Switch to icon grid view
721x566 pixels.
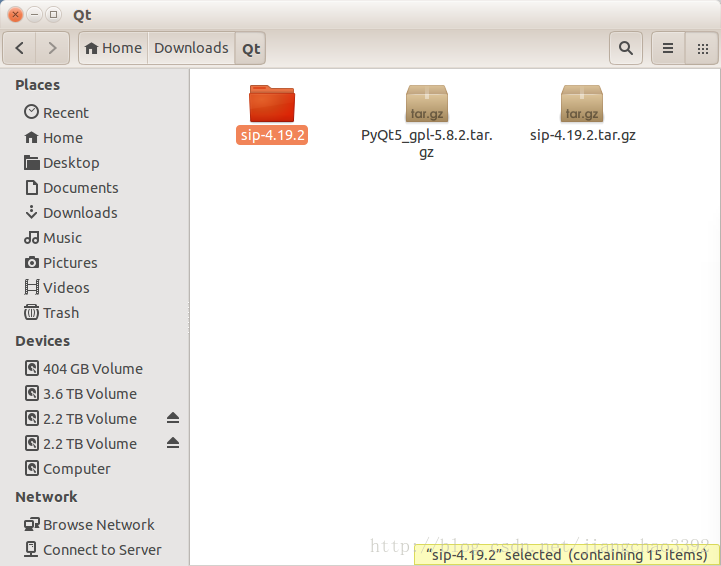pyautogui.click(x=702, y=48)
